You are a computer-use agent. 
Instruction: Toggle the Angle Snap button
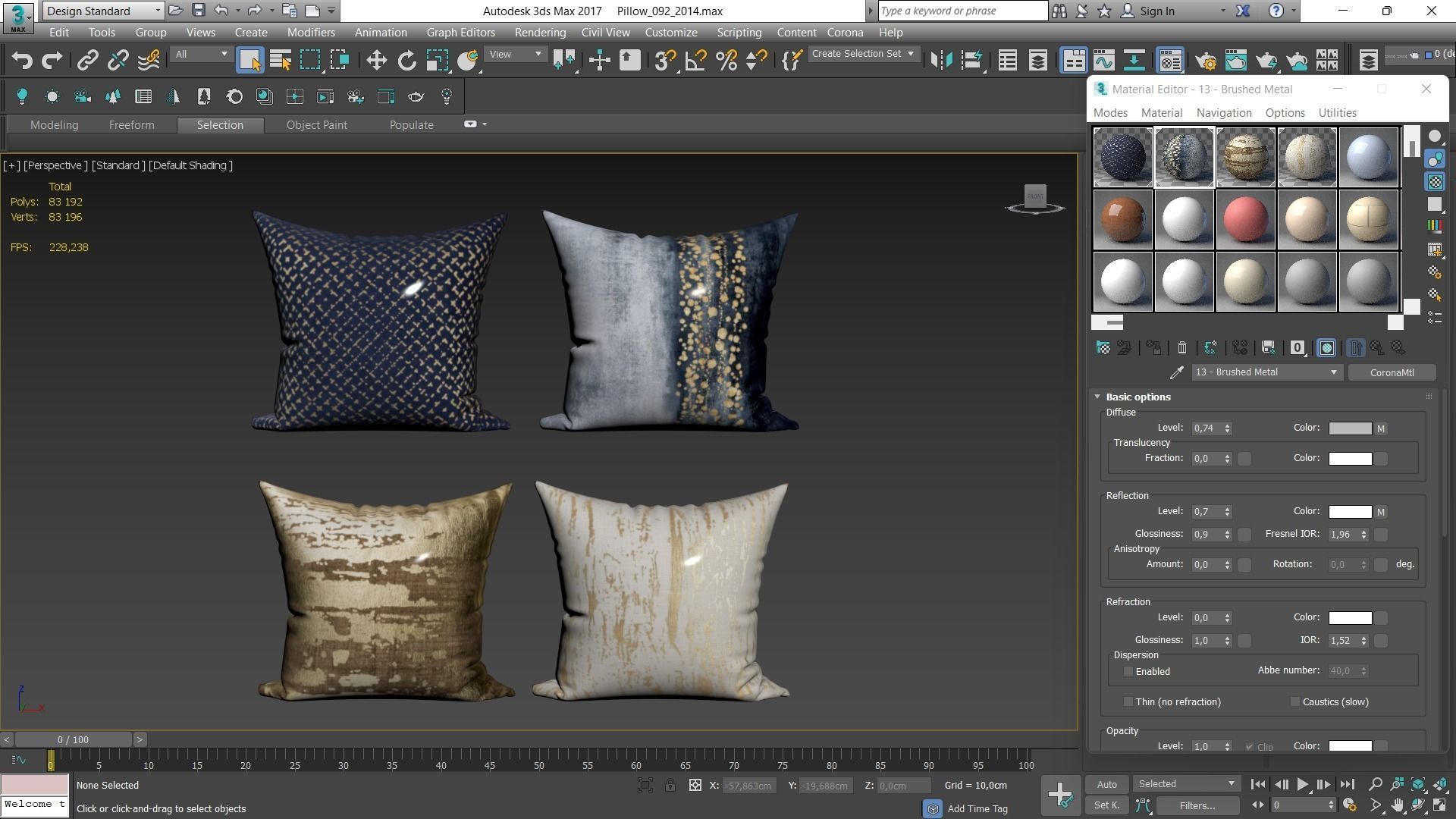pyautogui.click(x=695, y=61)
